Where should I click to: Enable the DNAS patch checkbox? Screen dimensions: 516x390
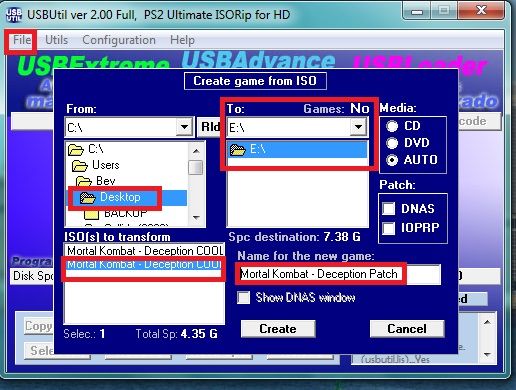389,209
